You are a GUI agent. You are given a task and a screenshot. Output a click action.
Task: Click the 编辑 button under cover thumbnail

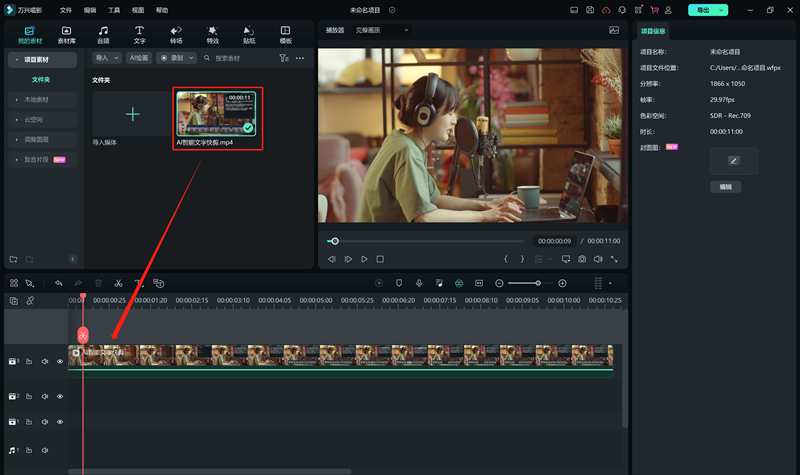pyautogui.click(x=726, y=187)
